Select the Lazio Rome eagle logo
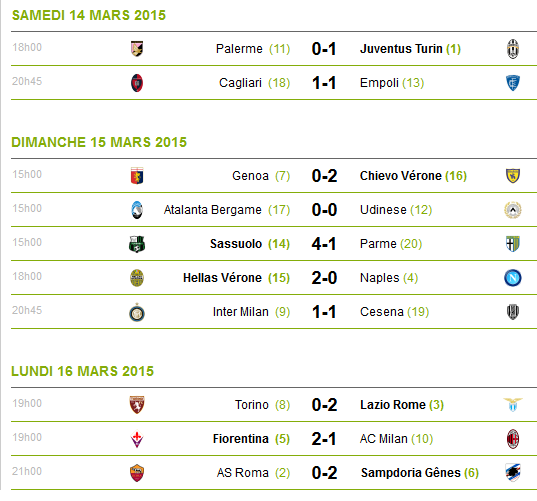Screen dimensions: 537x501 pos(513,404)
